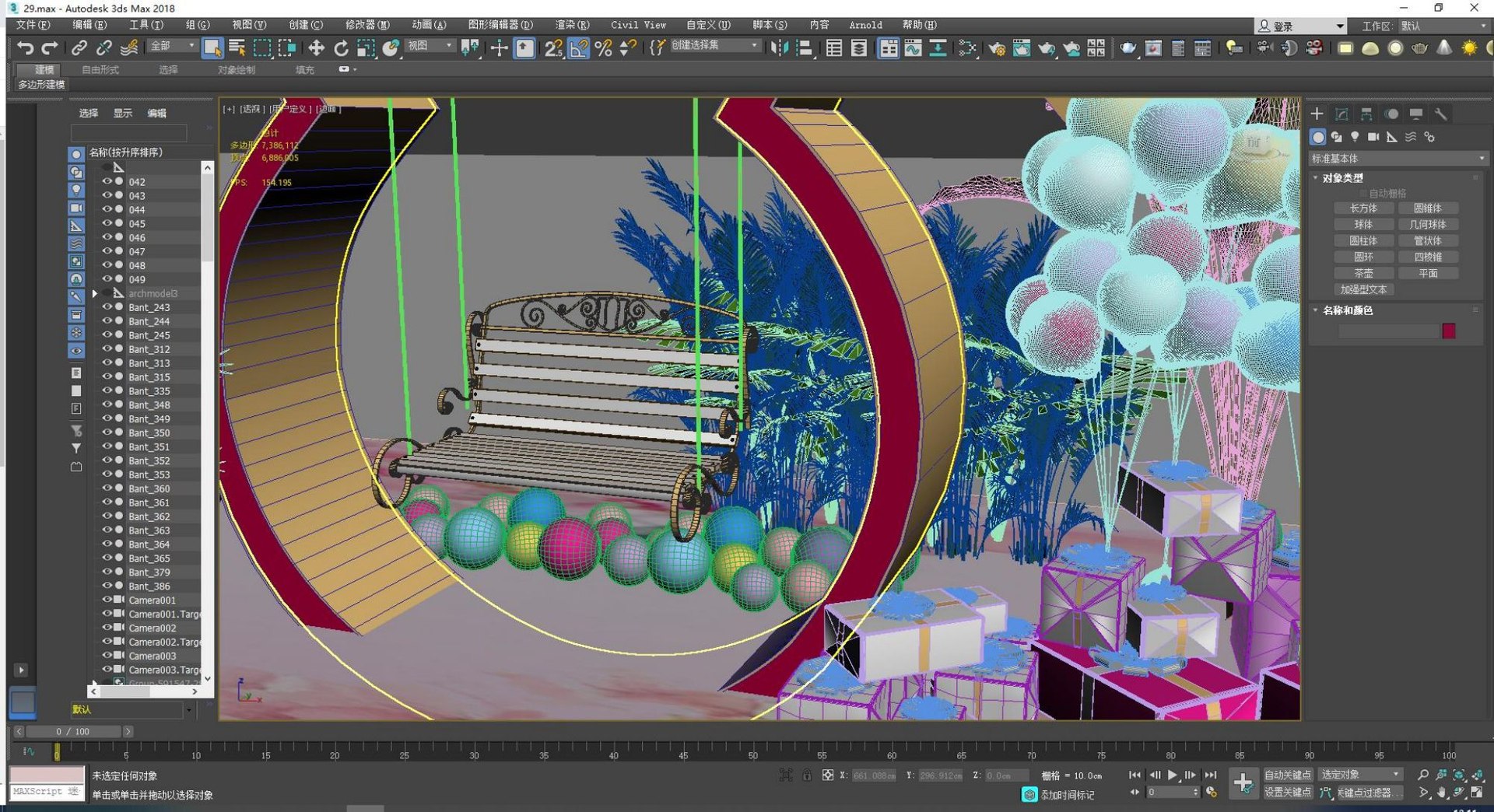Toggle eye icon for object 042
Viewport: 1494px width, 812px height.
click(107, 181)
